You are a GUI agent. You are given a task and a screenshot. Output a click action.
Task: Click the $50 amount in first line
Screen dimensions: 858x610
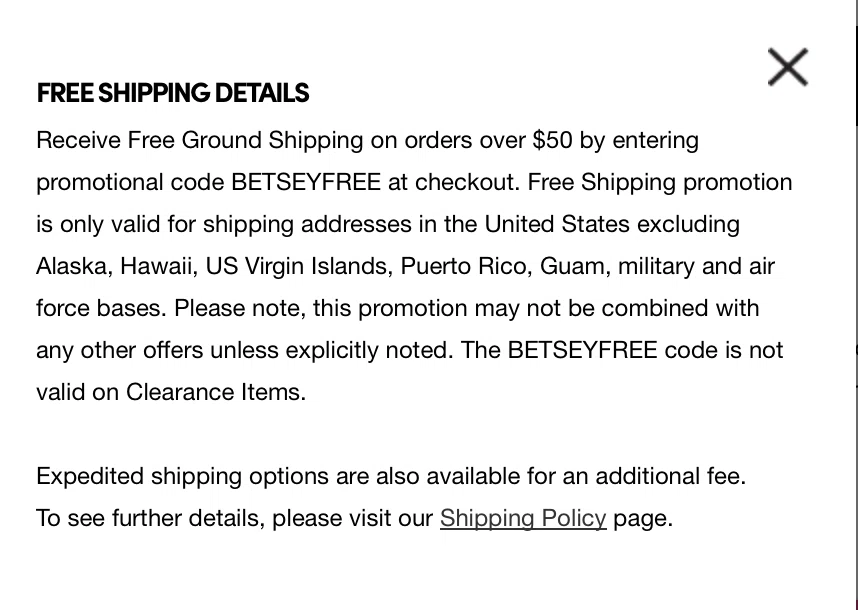click(x=552, y=140)
